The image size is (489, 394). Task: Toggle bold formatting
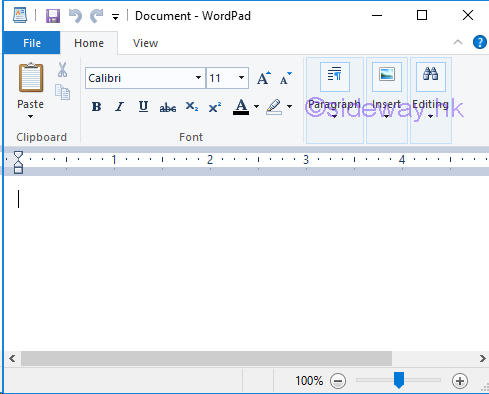pos(96,107)
